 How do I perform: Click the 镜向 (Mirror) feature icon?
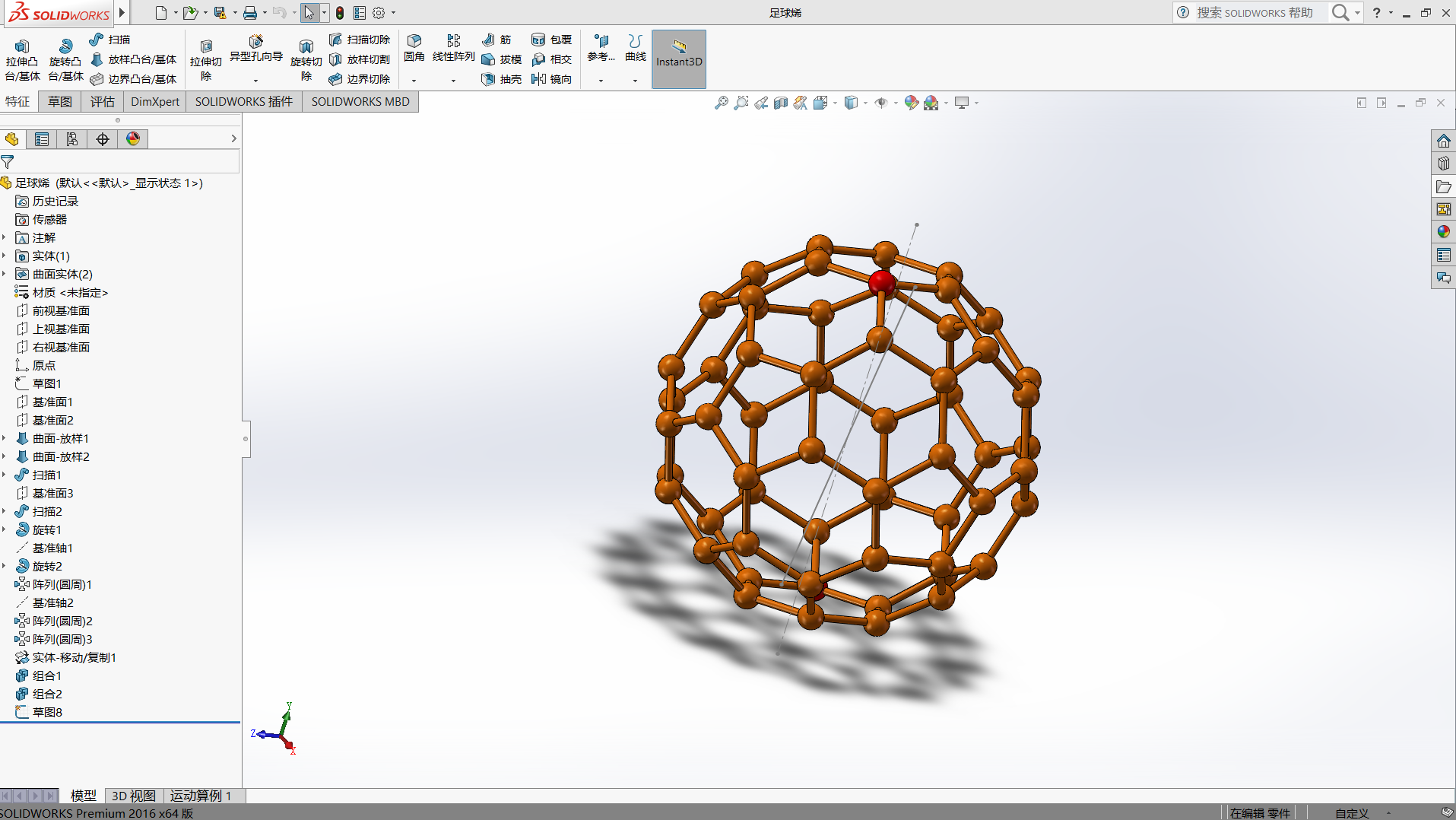click(538, 79)
